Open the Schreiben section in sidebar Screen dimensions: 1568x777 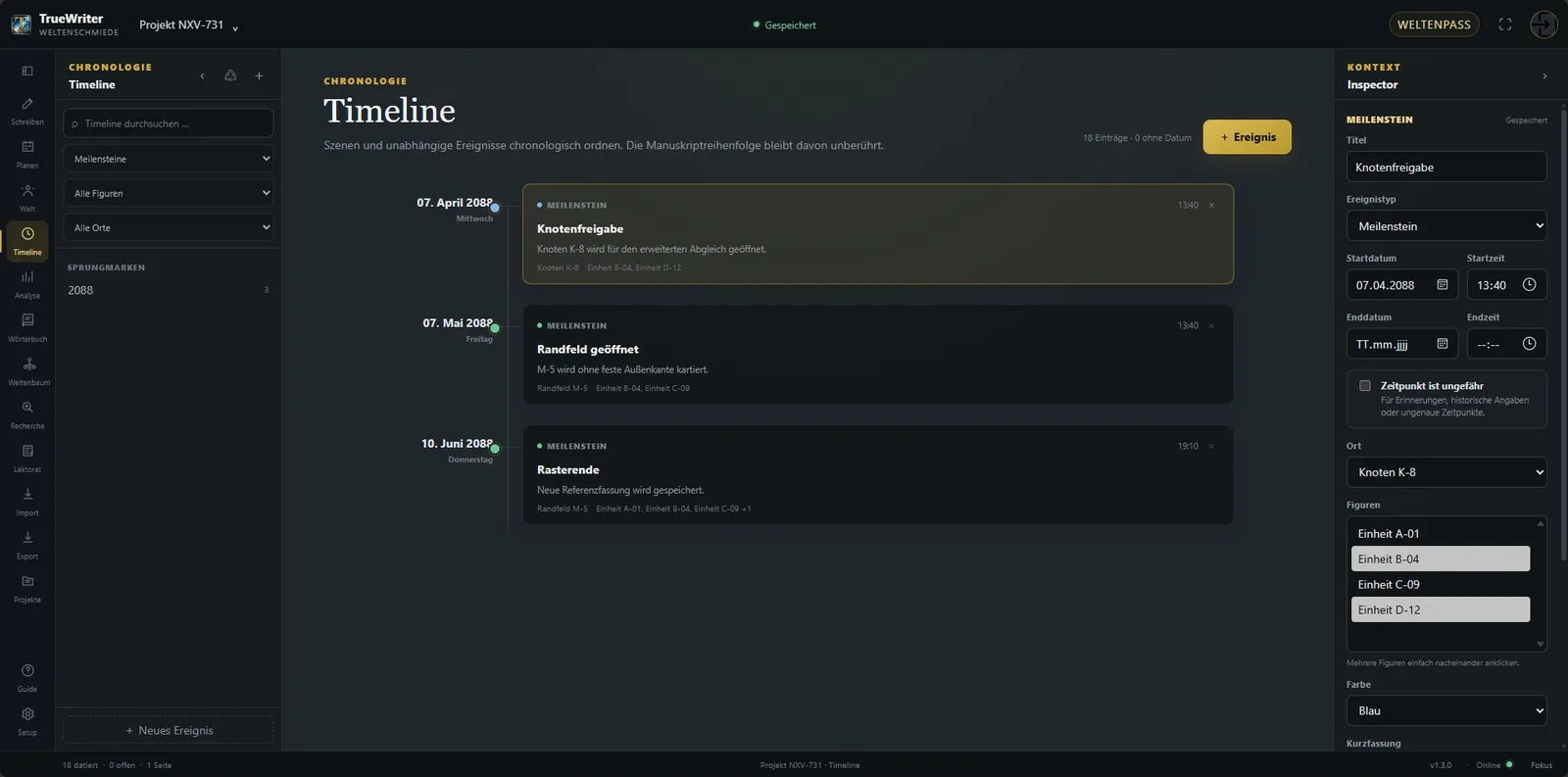point(27,111)
